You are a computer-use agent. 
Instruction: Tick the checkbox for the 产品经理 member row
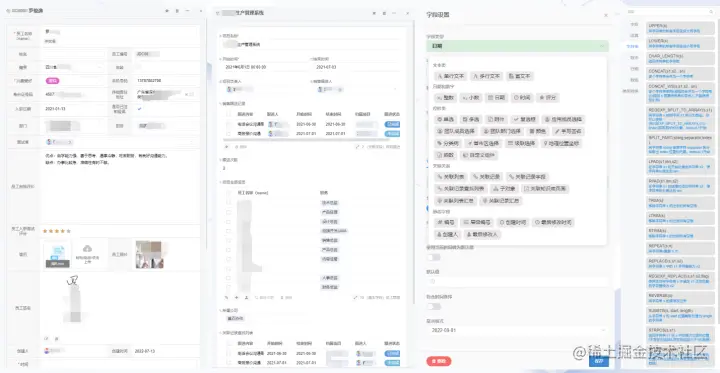229,212
